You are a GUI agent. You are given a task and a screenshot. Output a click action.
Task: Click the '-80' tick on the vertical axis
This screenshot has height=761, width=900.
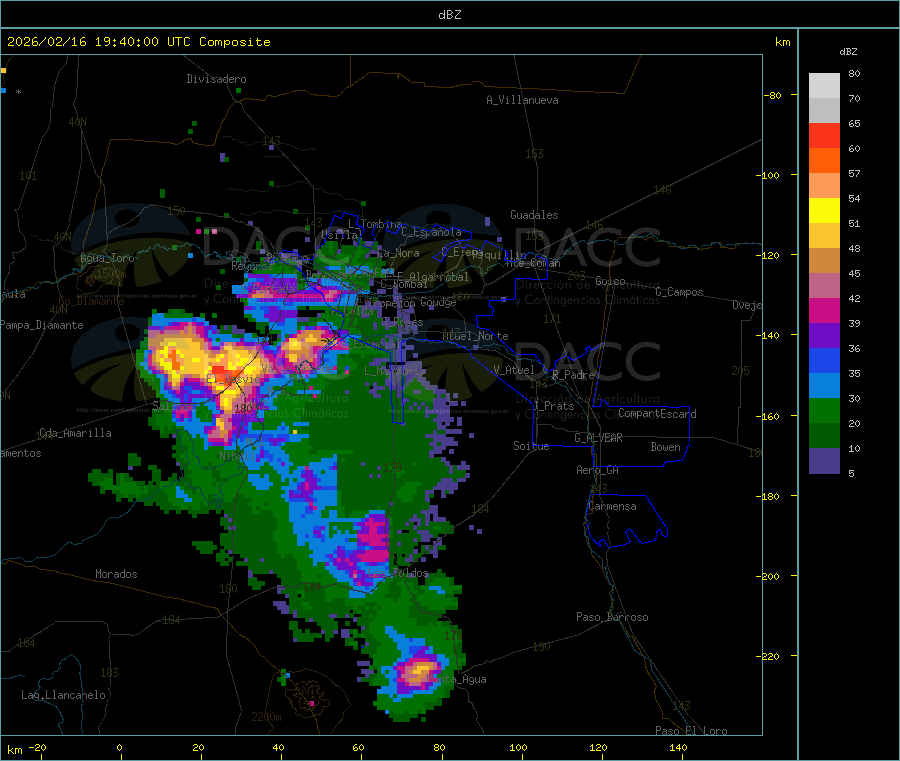[x=772, y=95]
